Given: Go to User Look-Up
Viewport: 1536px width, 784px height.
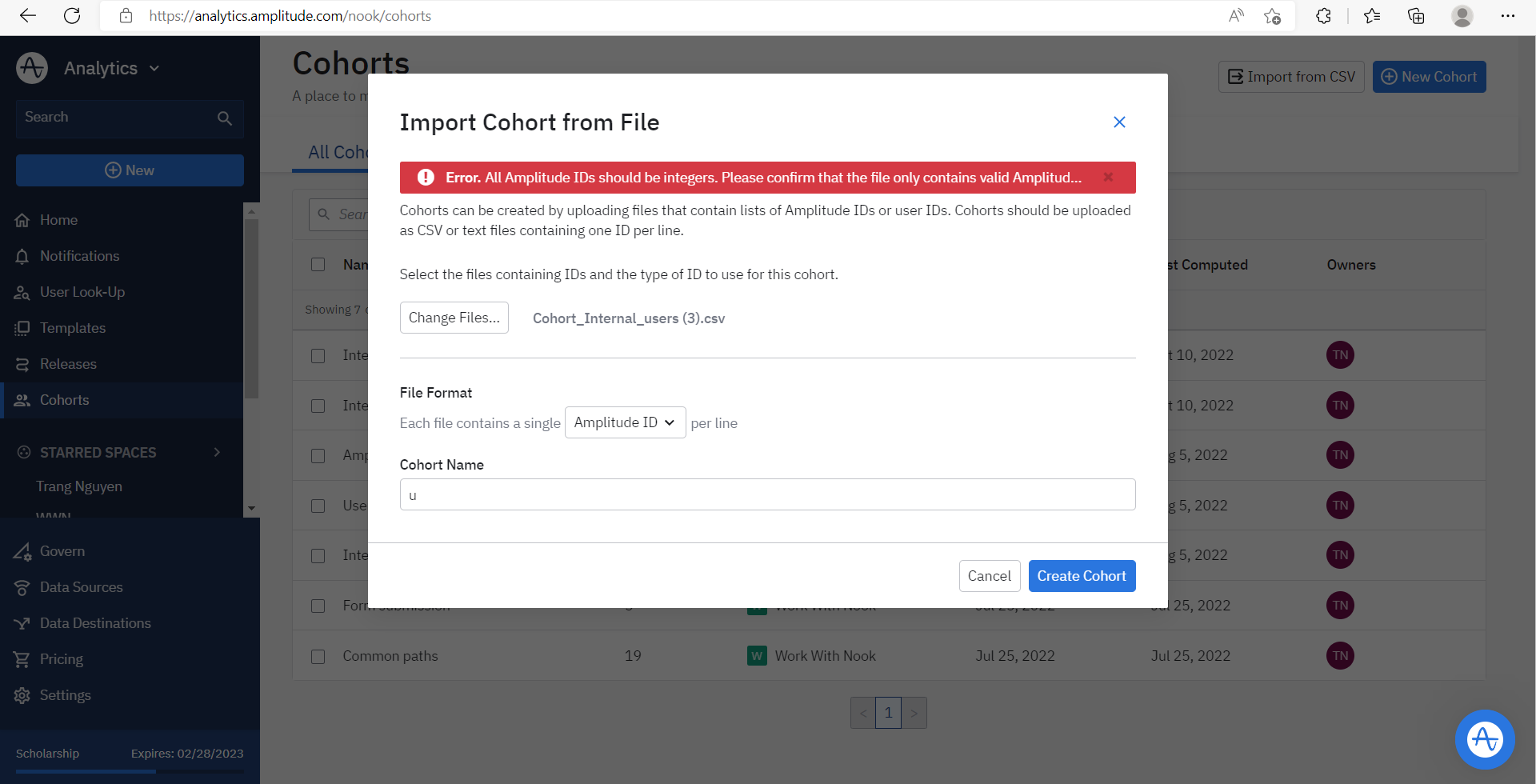Looking at the screenshot, I should (x=82, y=292).
